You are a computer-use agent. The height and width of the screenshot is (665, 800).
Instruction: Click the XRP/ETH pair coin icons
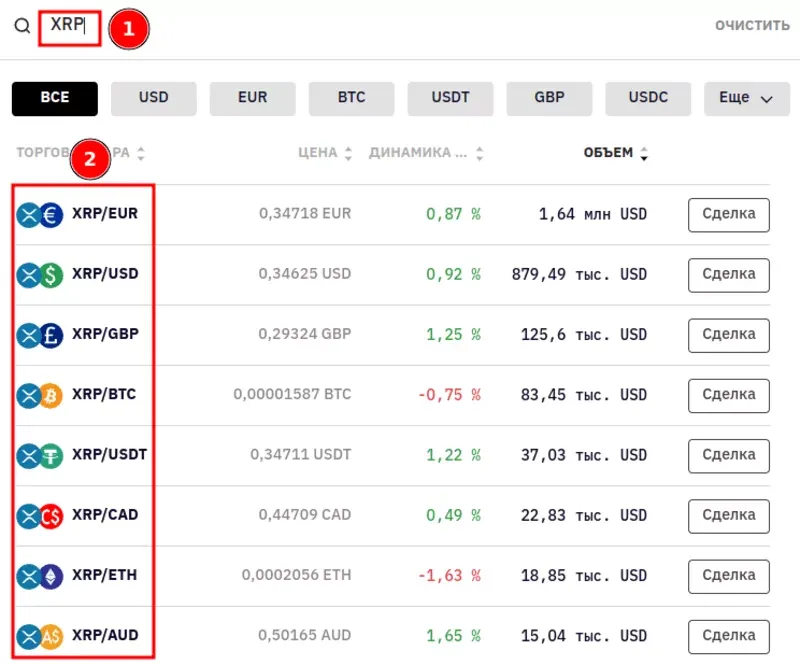pyautogui.click(x=40, y=576)
